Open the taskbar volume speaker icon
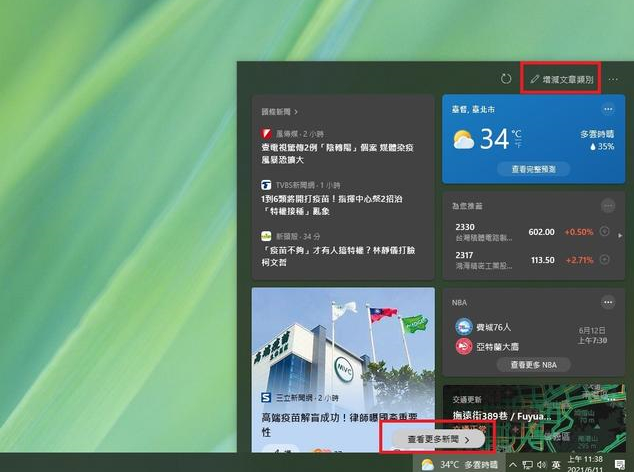 542,465
